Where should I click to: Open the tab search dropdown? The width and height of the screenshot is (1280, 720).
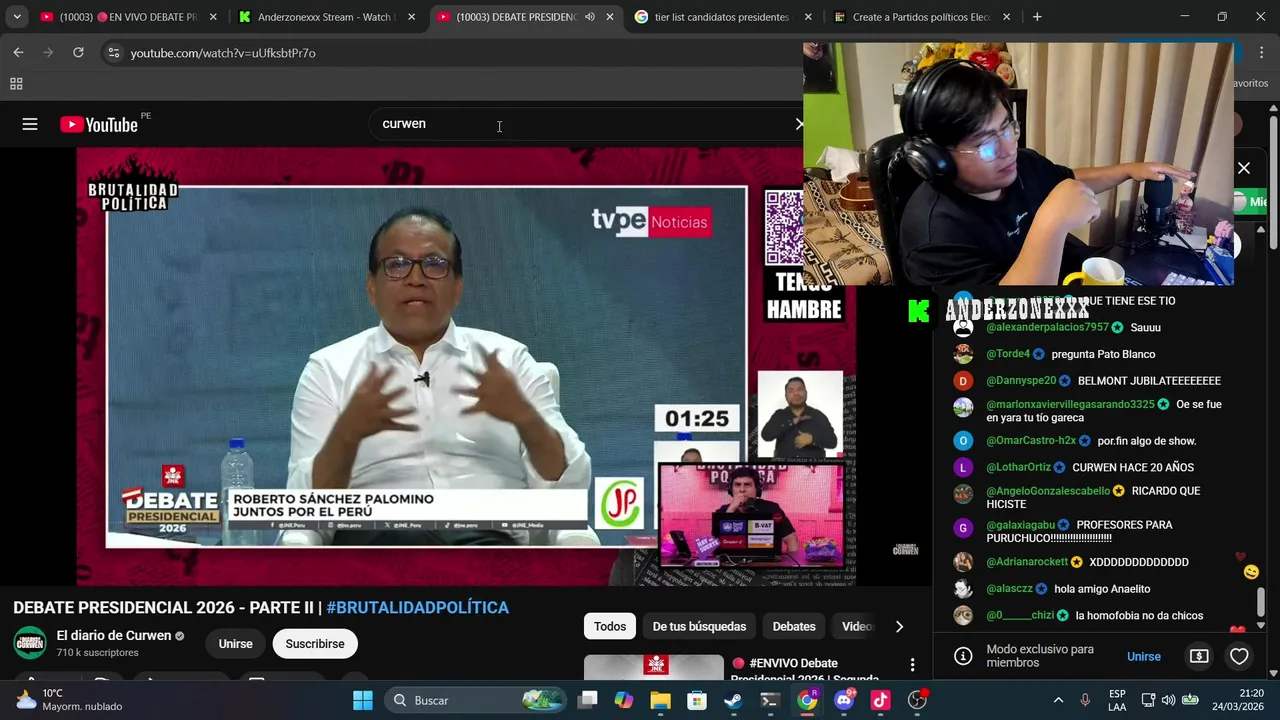tap(16, 17)
